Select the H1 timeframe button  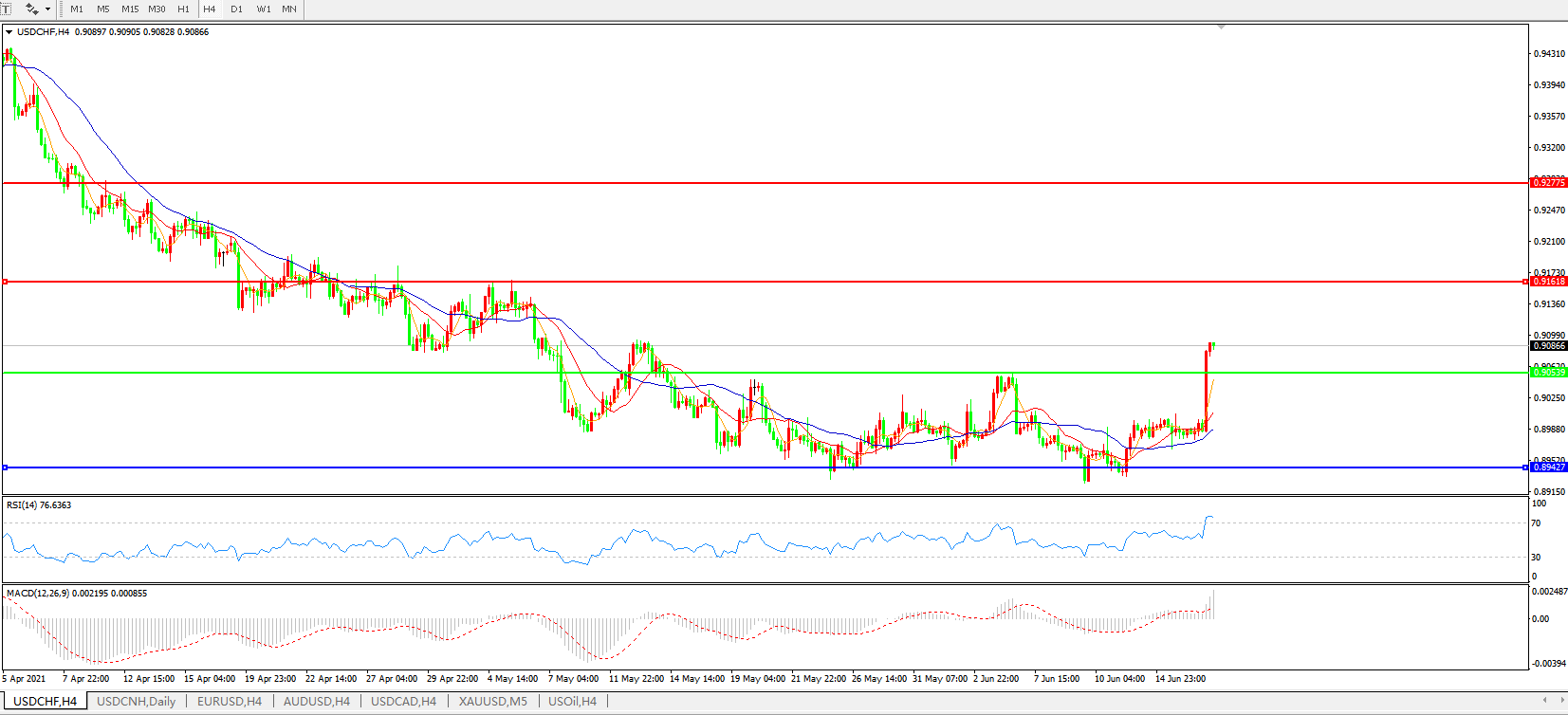click(183, 9)
